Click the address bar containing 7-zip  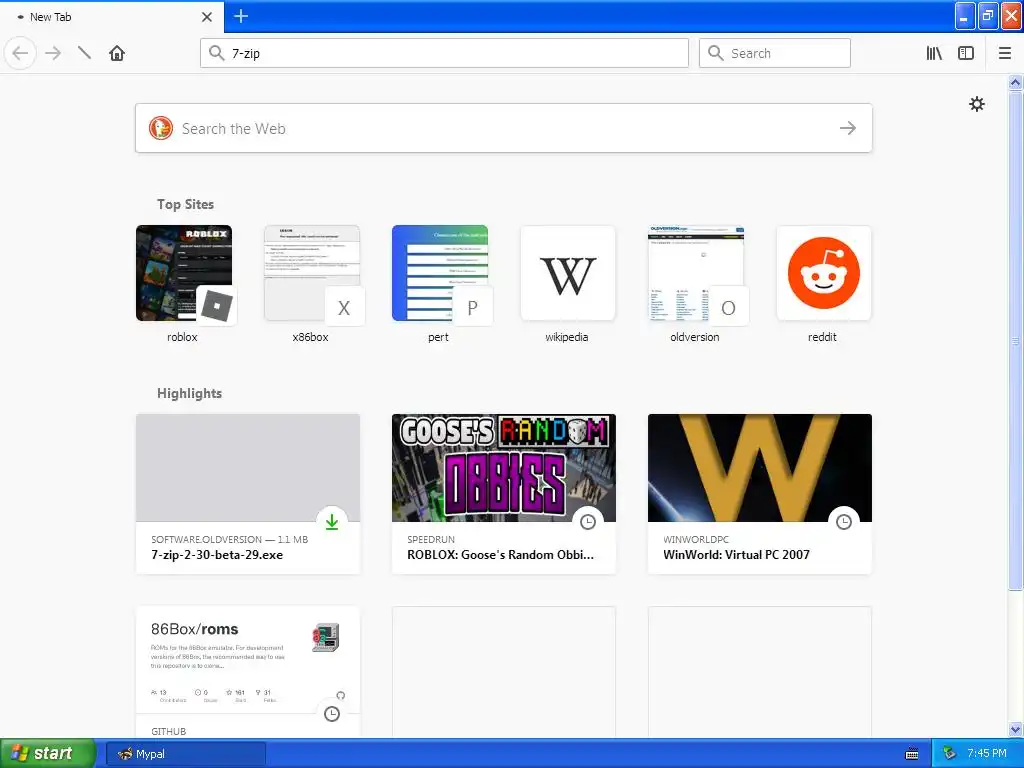(444, 53)
